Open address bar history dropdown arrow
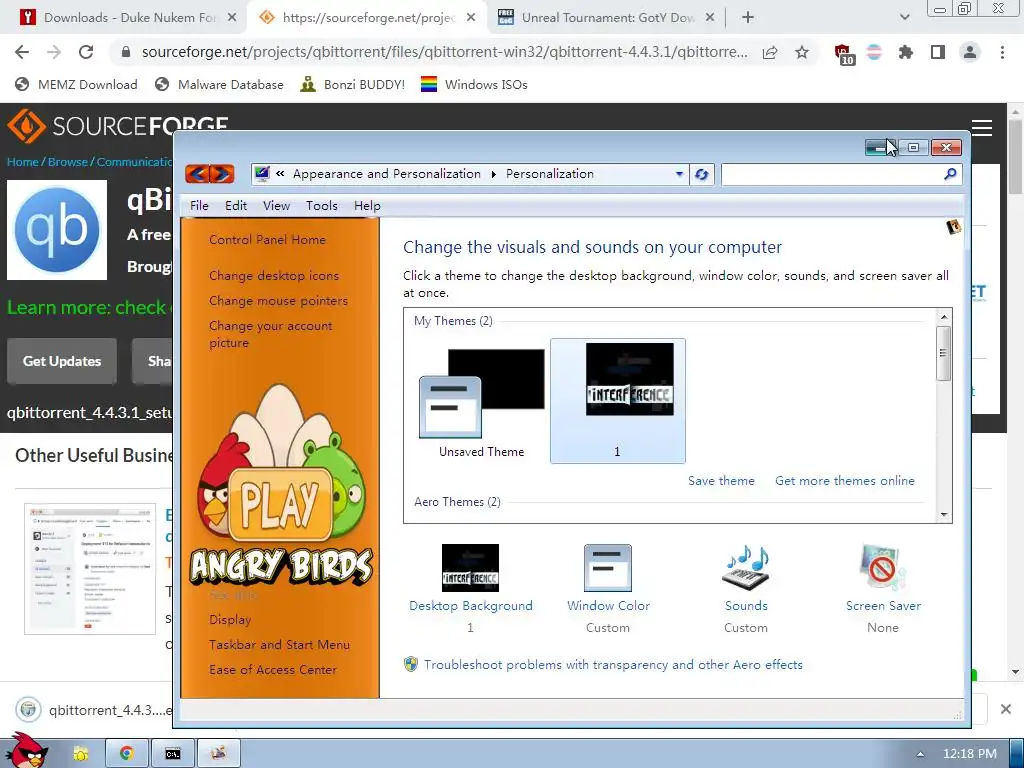Screen dimensions: 1024x768 pyautogui.click(x=679, y=174)
